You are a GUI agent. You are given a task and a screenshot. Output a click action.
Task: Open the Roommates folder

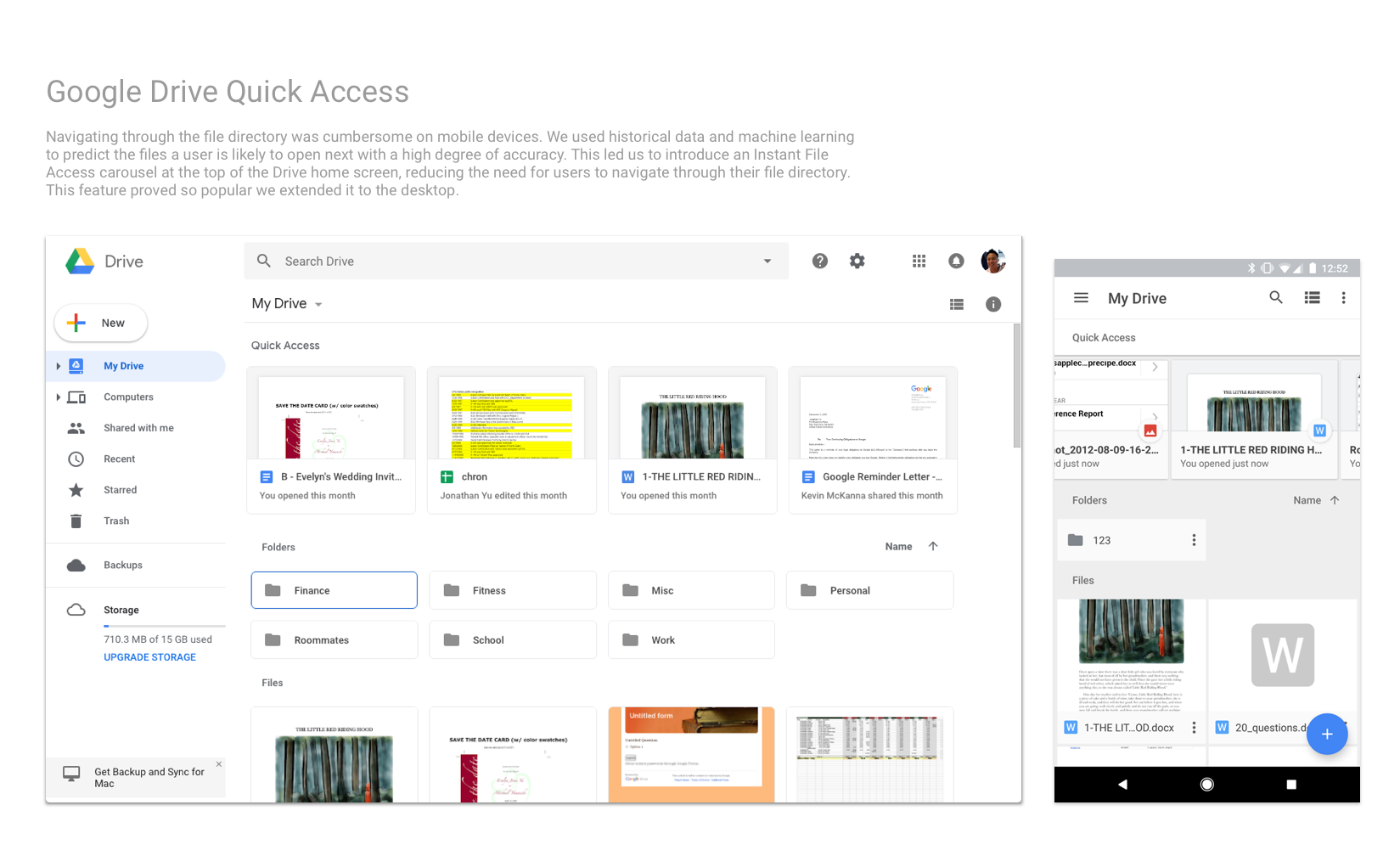point(334,639)
